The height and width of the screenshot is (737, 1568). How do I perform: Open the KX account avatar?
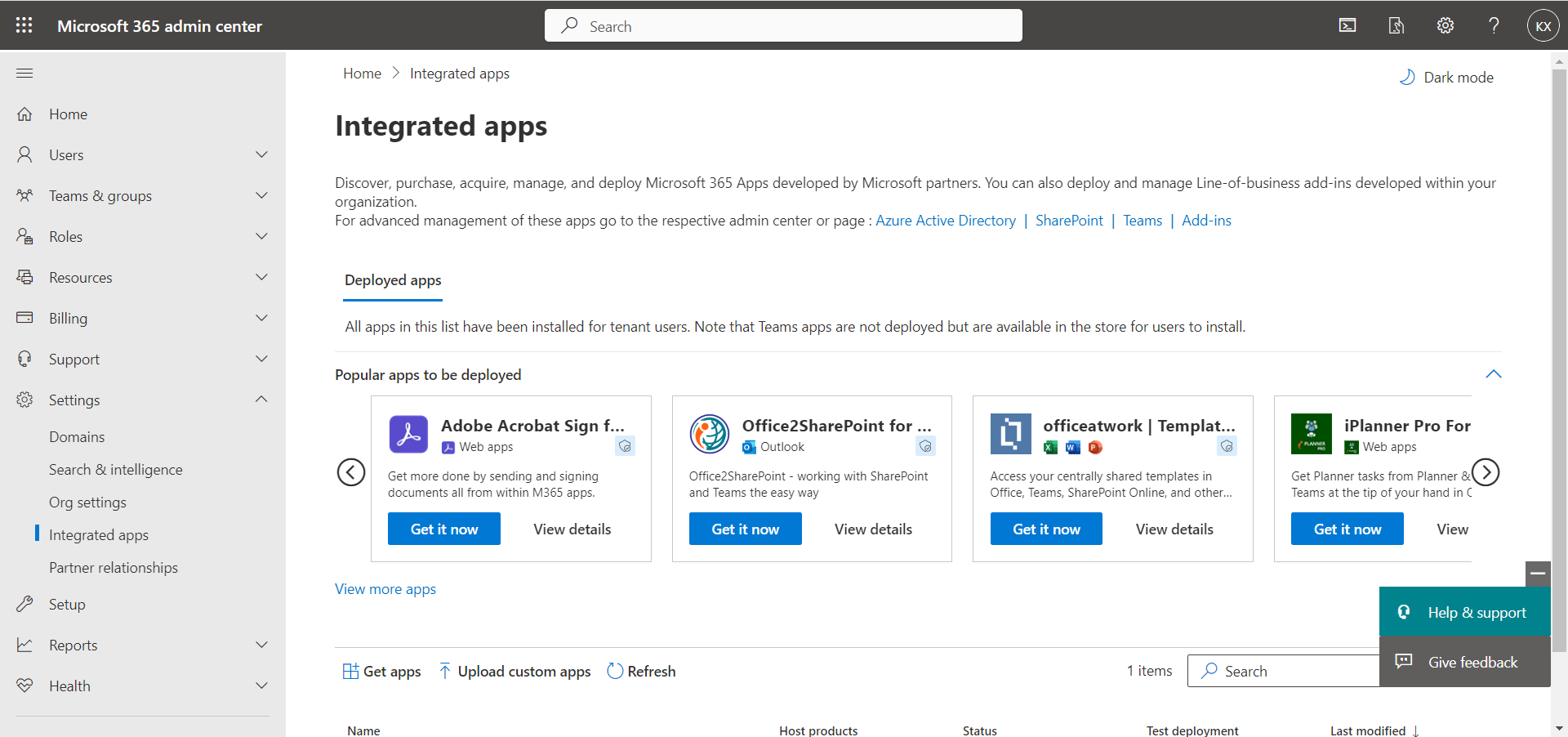coord(1543,26)
